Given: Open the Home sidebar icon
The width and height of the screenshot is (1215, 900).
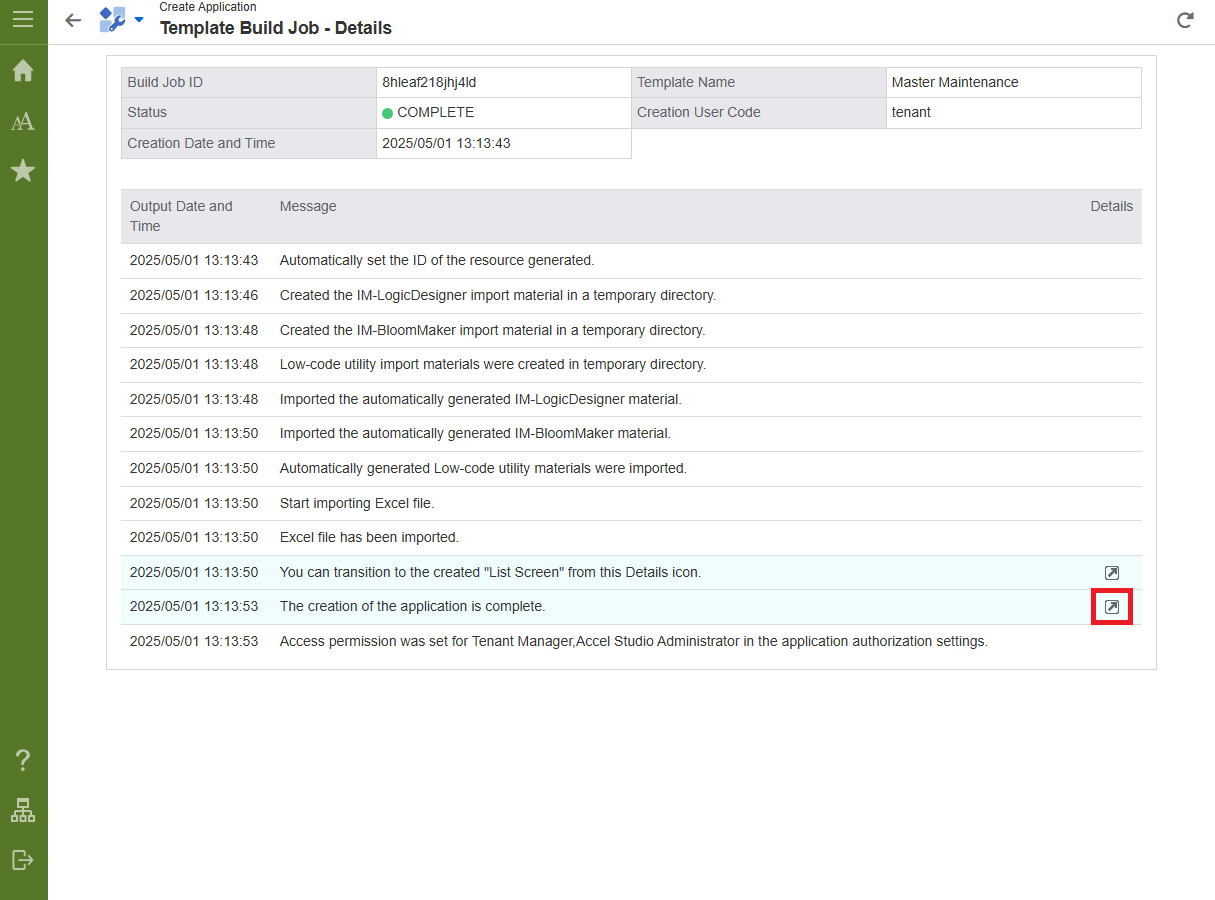Looking at the screenshot, I should pyautogui.click(x=23, y=71).
